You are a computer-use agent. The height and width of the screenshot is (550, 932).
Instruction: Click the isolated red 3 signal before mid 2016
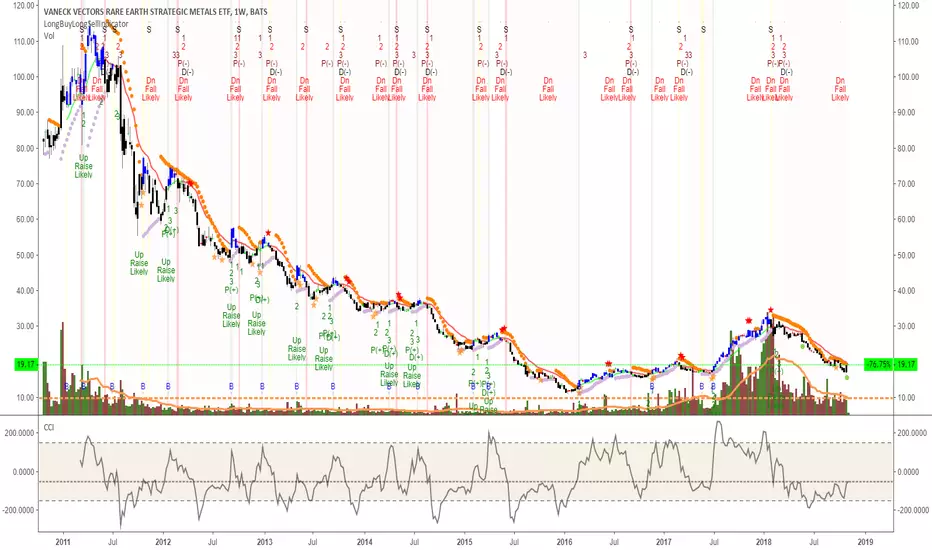click(585, 55)
